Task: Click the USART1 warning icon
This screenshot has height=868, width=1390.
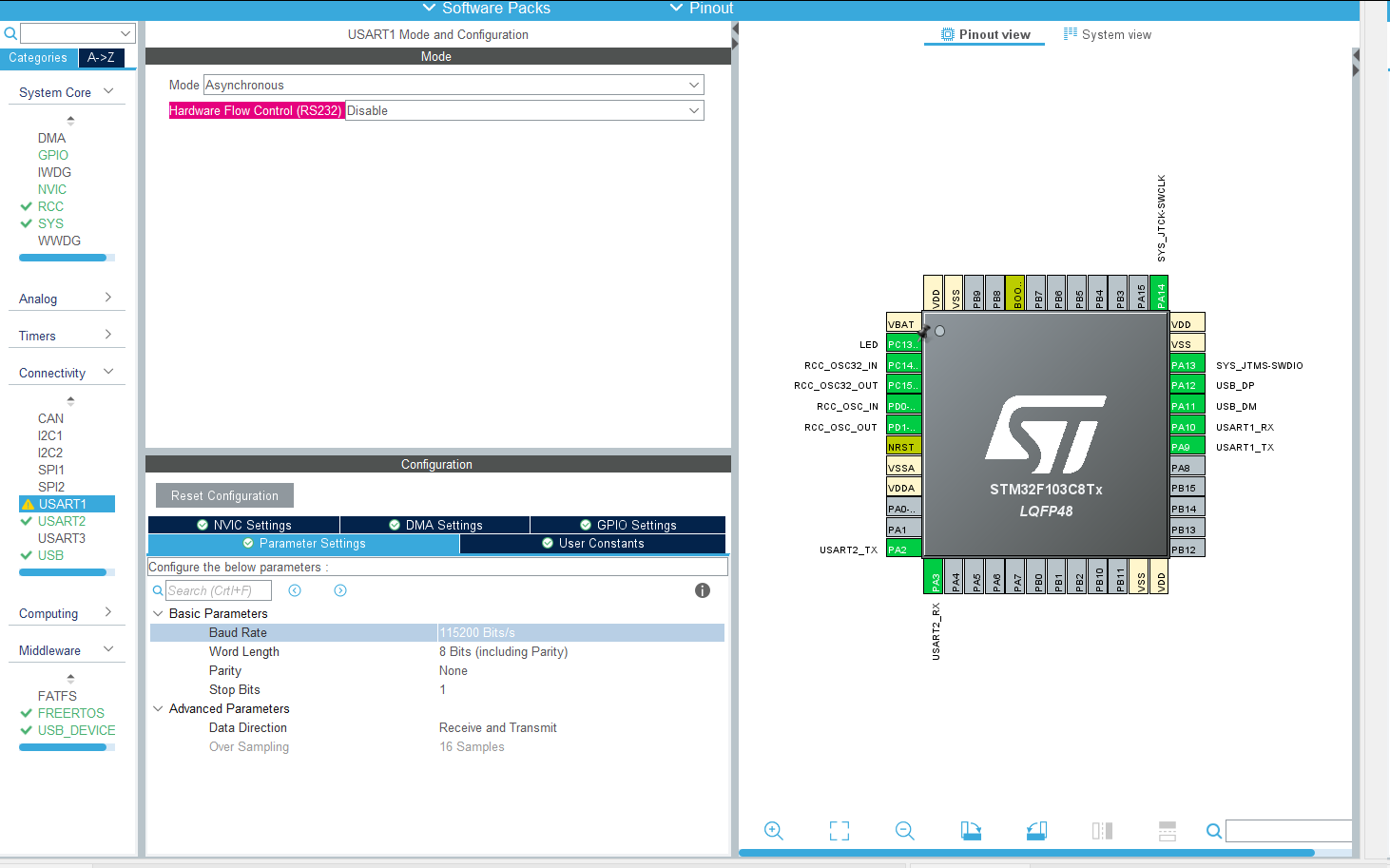Action: pos(28,504)
